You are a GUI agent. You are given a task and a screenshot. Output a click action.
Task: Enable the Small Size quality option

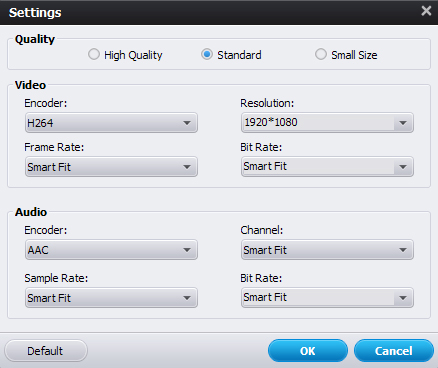pyautogui.click(x=321, y=54)
